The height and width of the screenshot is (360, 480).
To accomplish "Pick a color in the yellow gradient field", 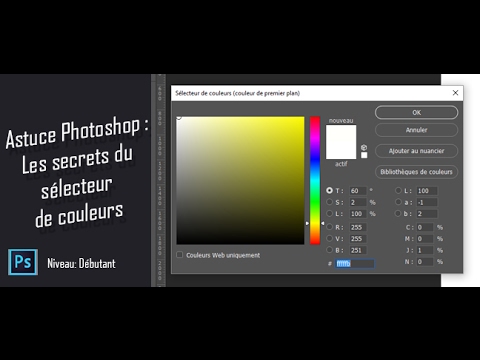I will click(240, 180).
